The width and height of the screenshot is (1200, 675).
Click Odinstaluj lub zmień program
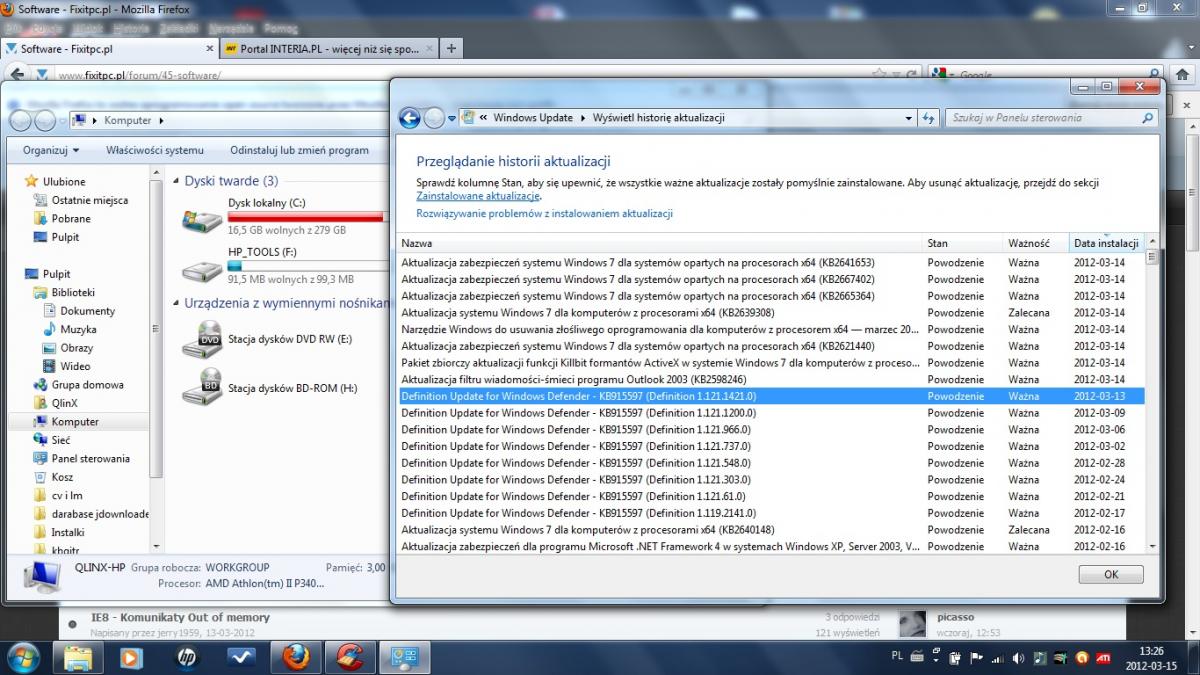(299, 150)
